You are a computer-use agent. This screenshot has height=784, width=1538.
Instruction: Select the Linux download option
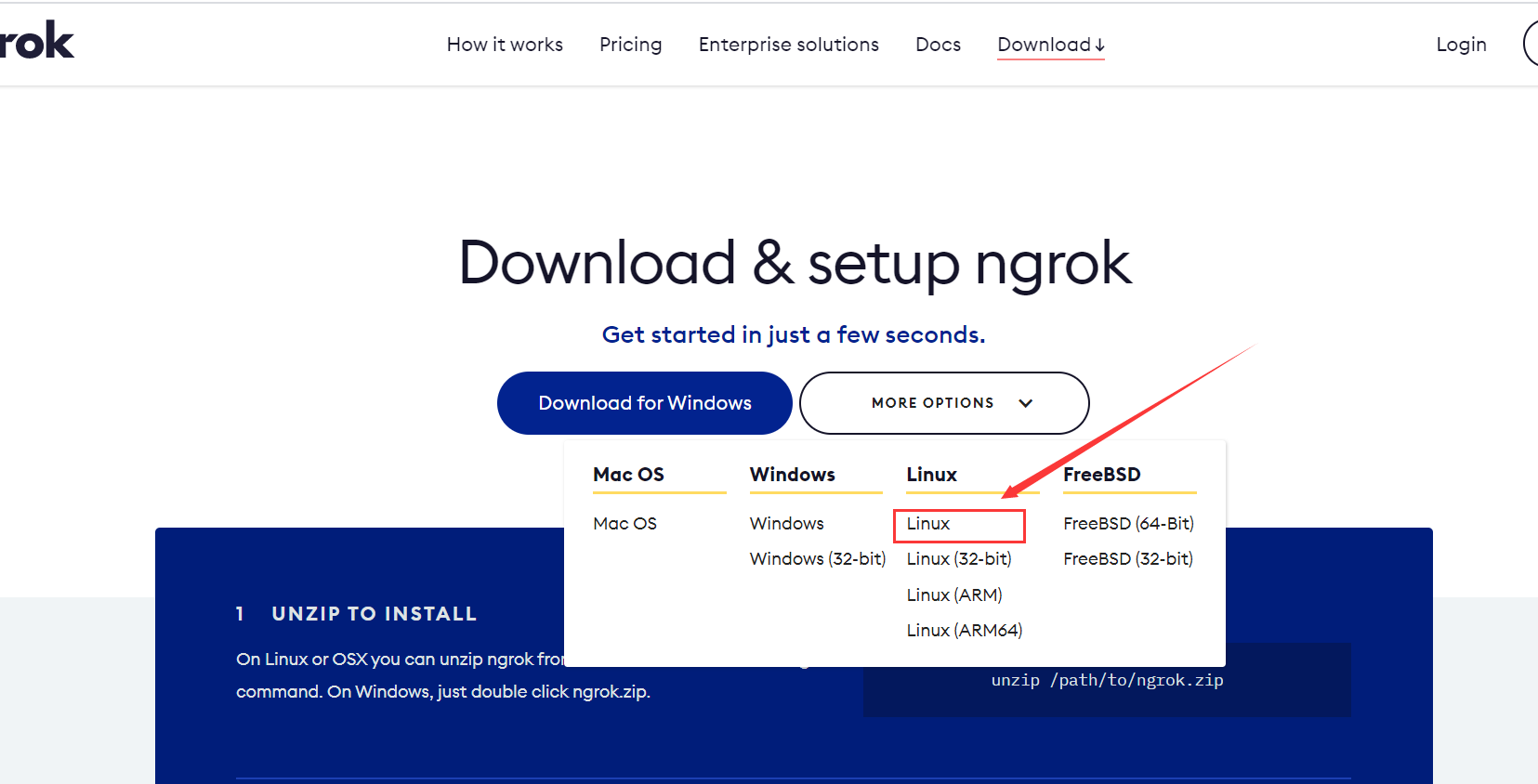928,524
